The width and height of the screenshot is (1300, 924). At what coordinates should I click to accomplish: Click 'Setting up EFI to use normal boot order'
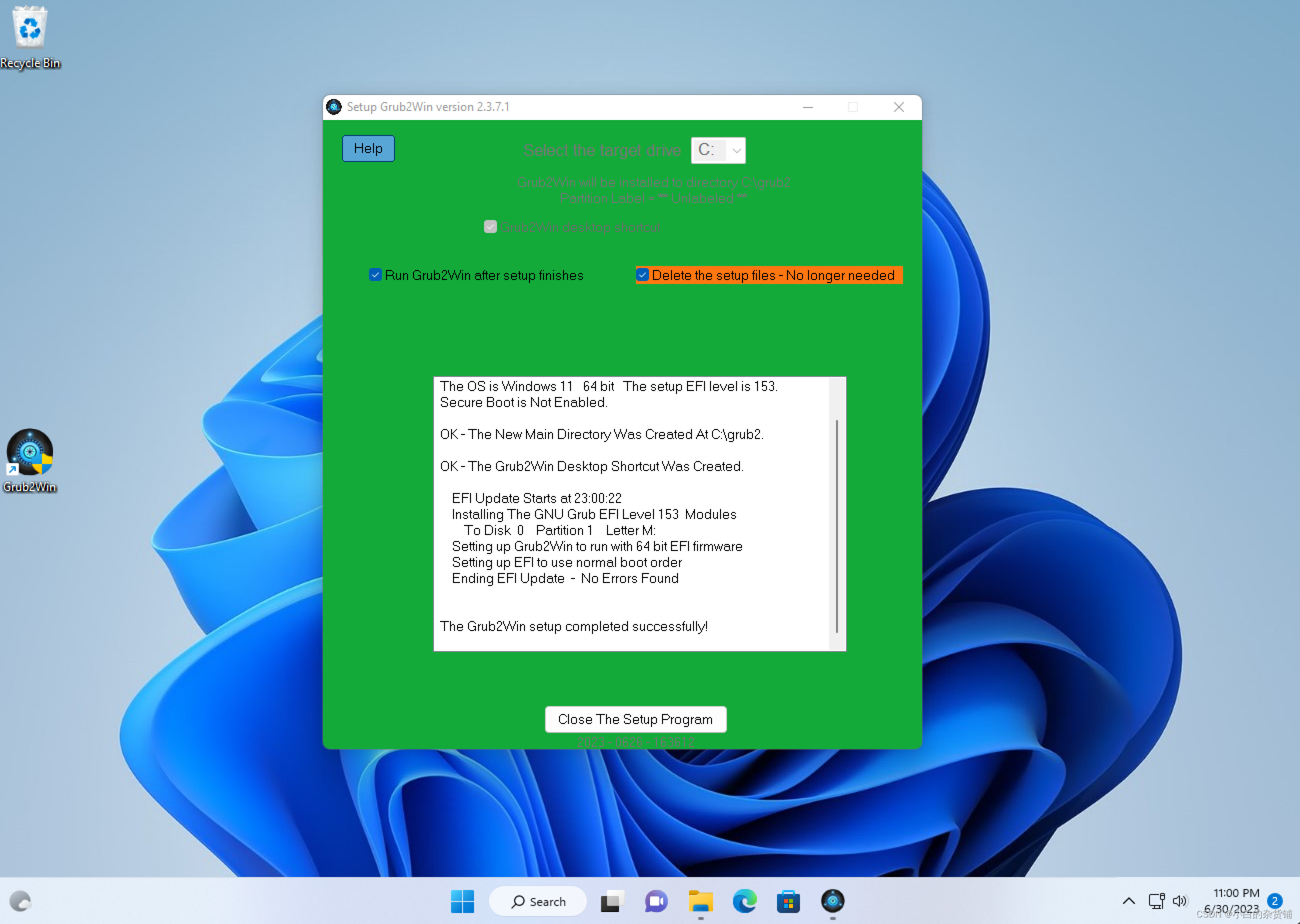pos(566,562)
